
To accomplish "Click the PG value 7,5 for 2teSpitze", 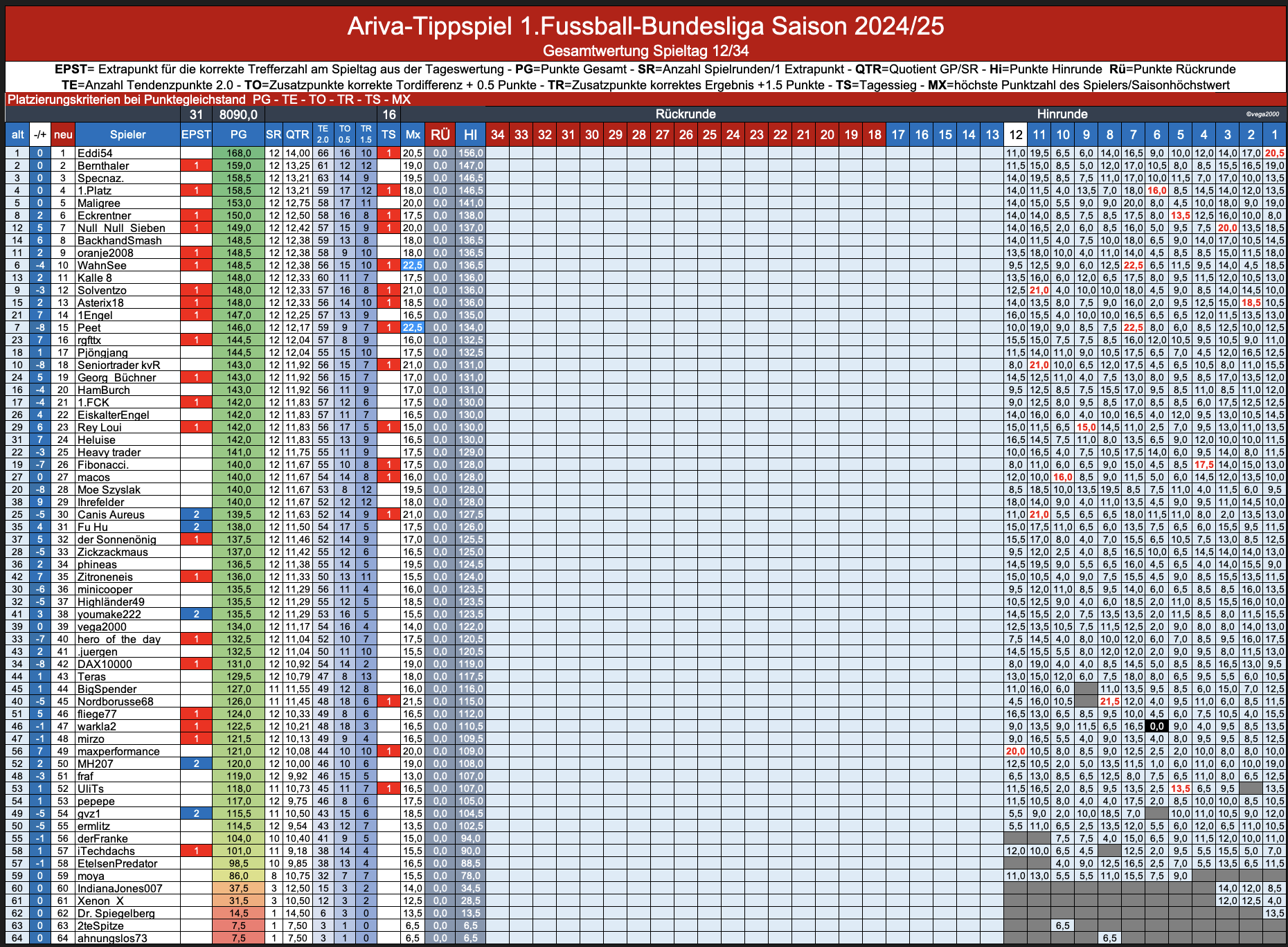I will click(238, 926).
